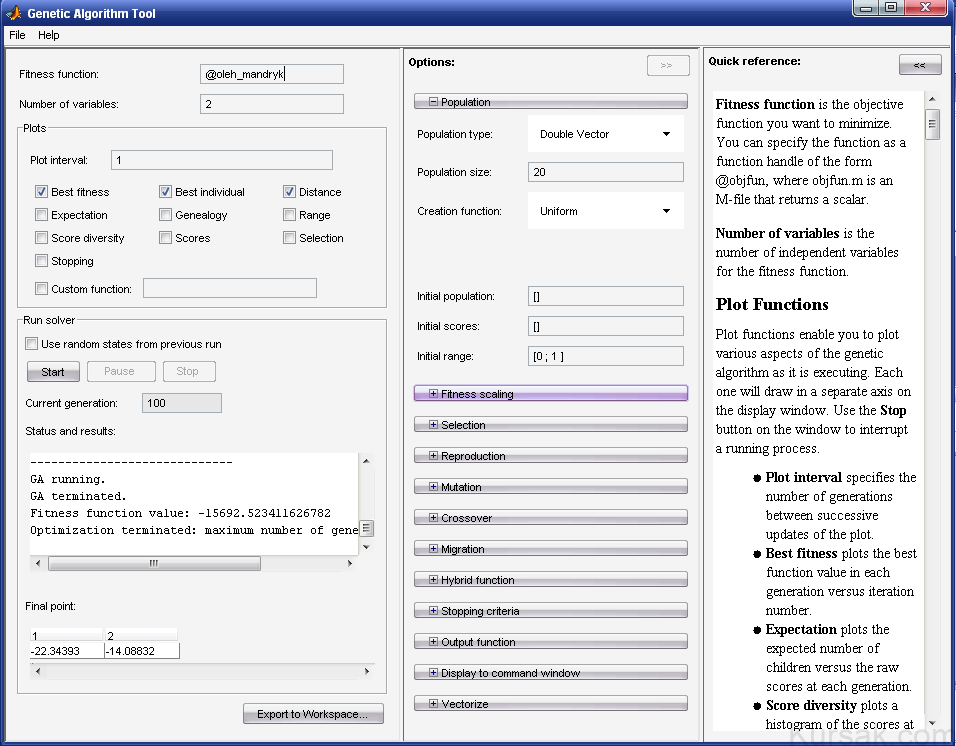Click the Population size field
Viewport: 956px width, 746px height.
605,172
